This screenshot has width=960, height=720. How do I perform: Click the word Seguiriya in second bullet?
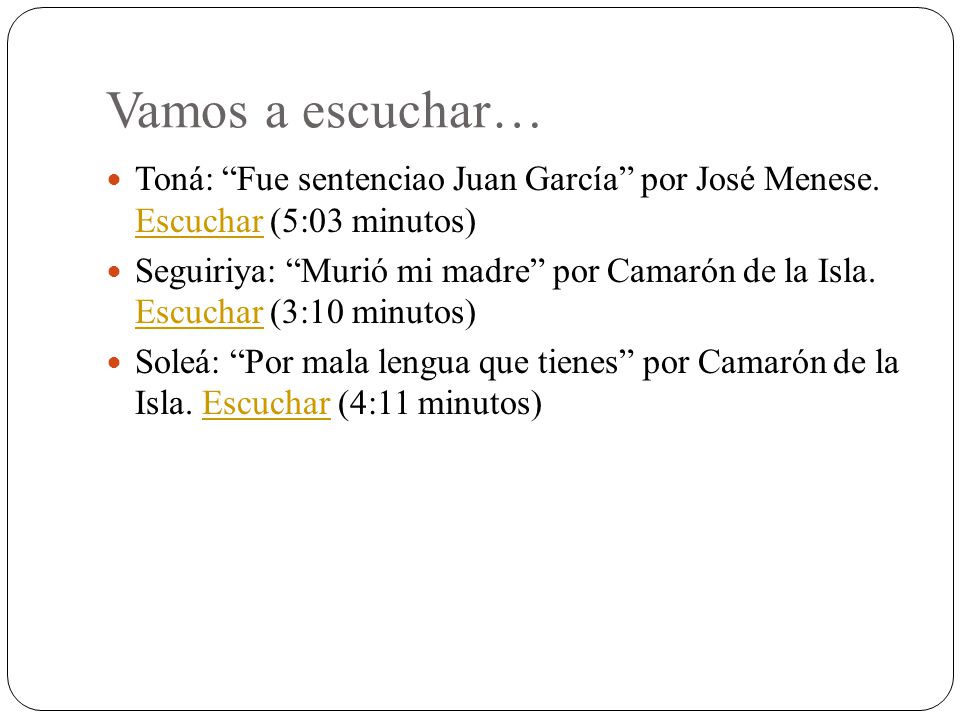[x=201, y=272]
